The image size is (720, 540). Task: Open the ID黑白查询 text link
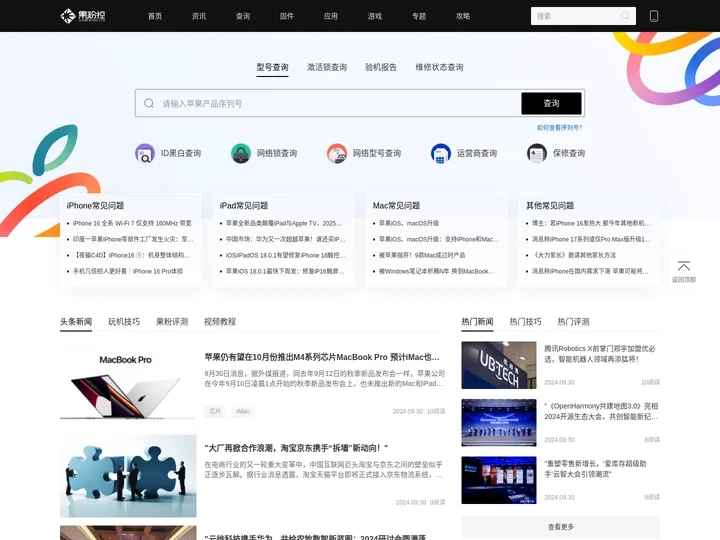coord(181,153)
